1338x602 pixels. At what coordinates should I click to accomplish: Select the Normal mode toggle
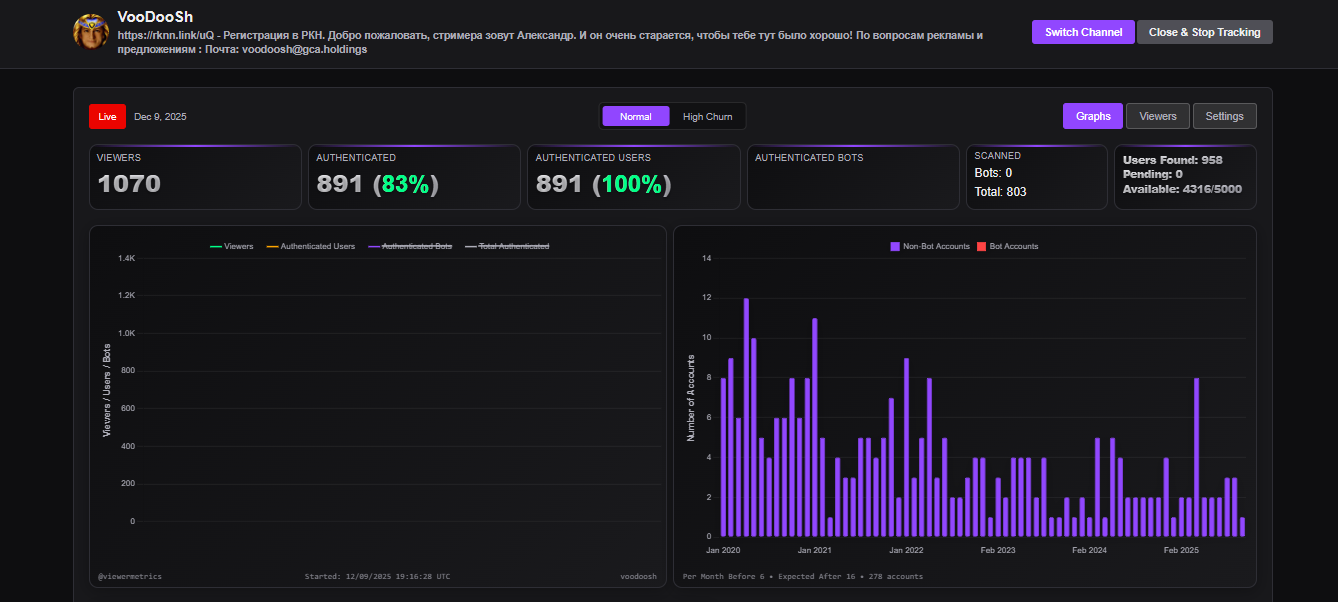[636, 116]
